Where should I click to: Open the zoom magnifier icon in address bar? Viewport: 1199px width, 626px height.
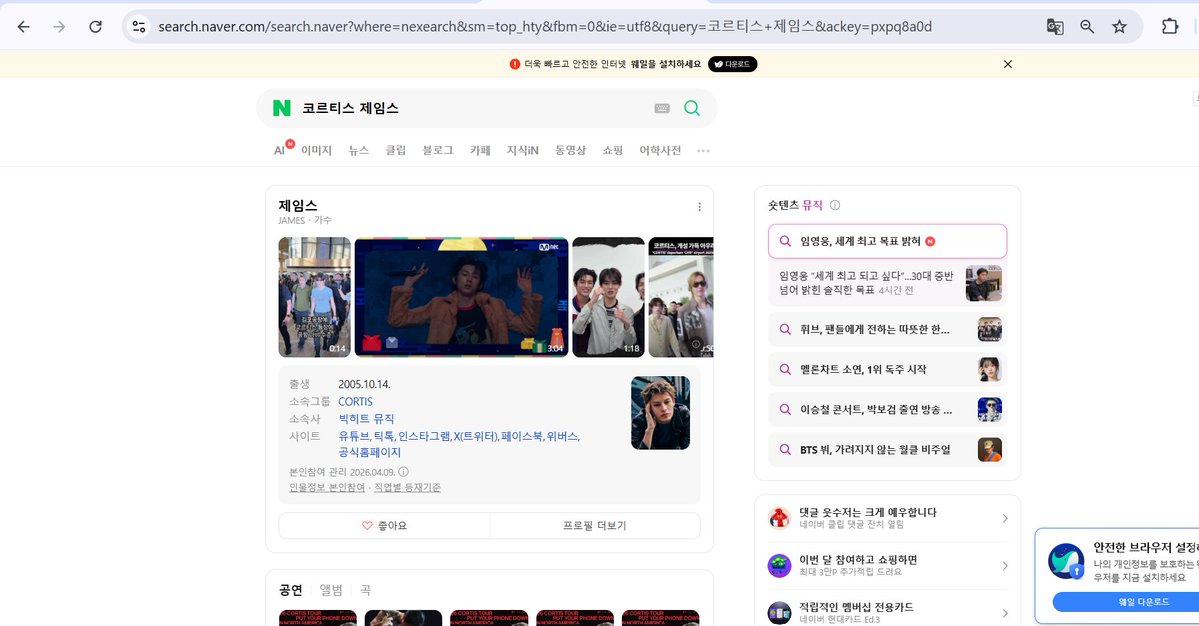click(x=1087, y=27)
